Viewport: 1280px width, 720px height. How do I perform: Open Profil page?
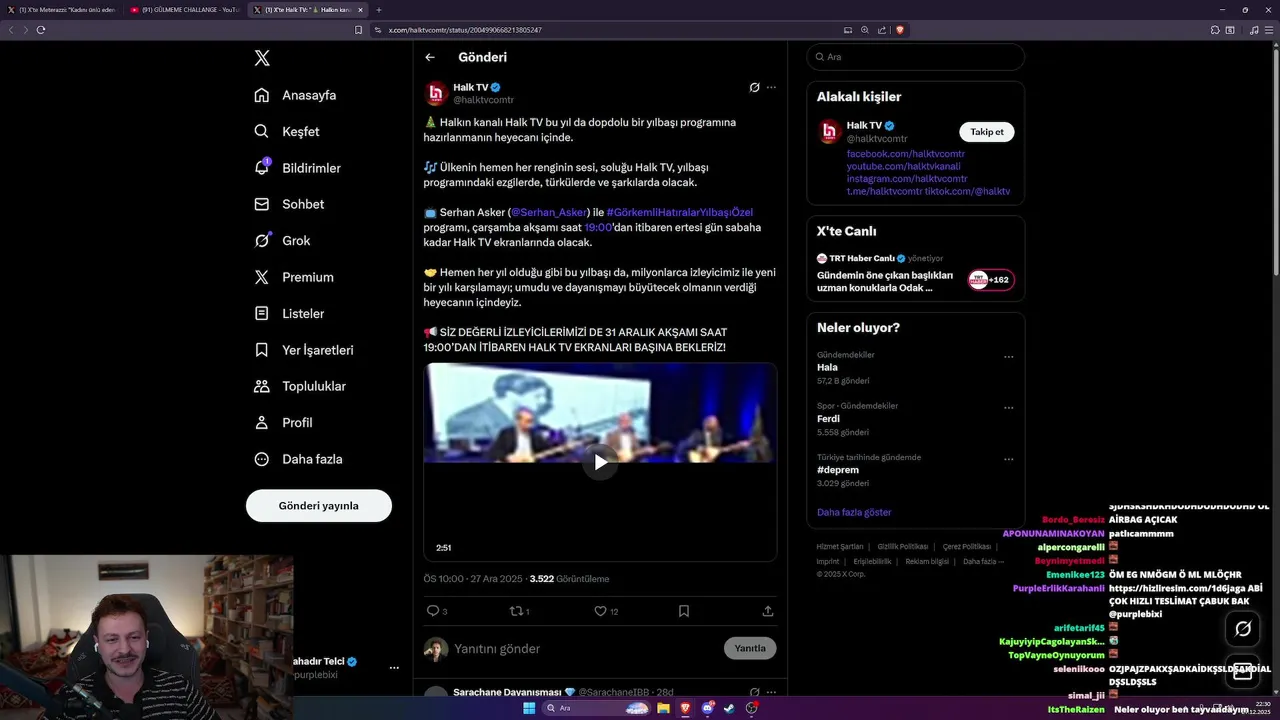point(283,422)
